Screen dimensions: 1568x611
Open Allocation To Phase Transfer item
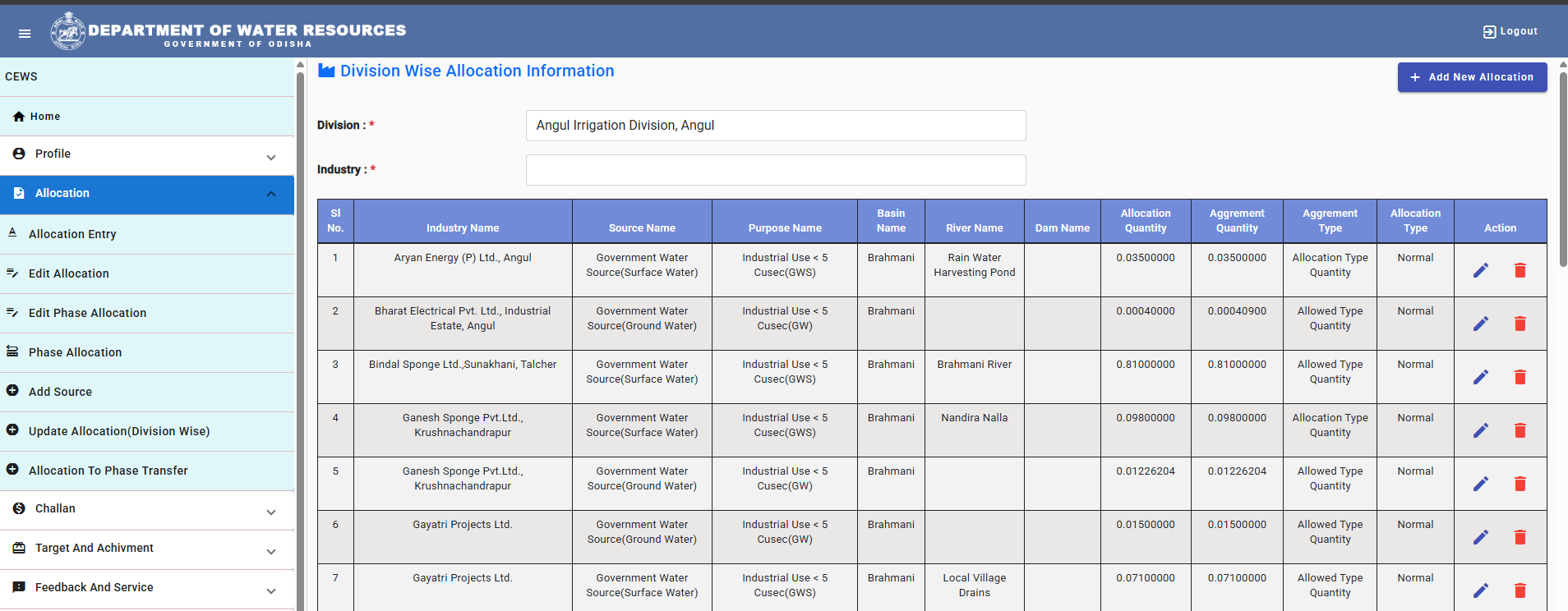[x=147, y=471]
